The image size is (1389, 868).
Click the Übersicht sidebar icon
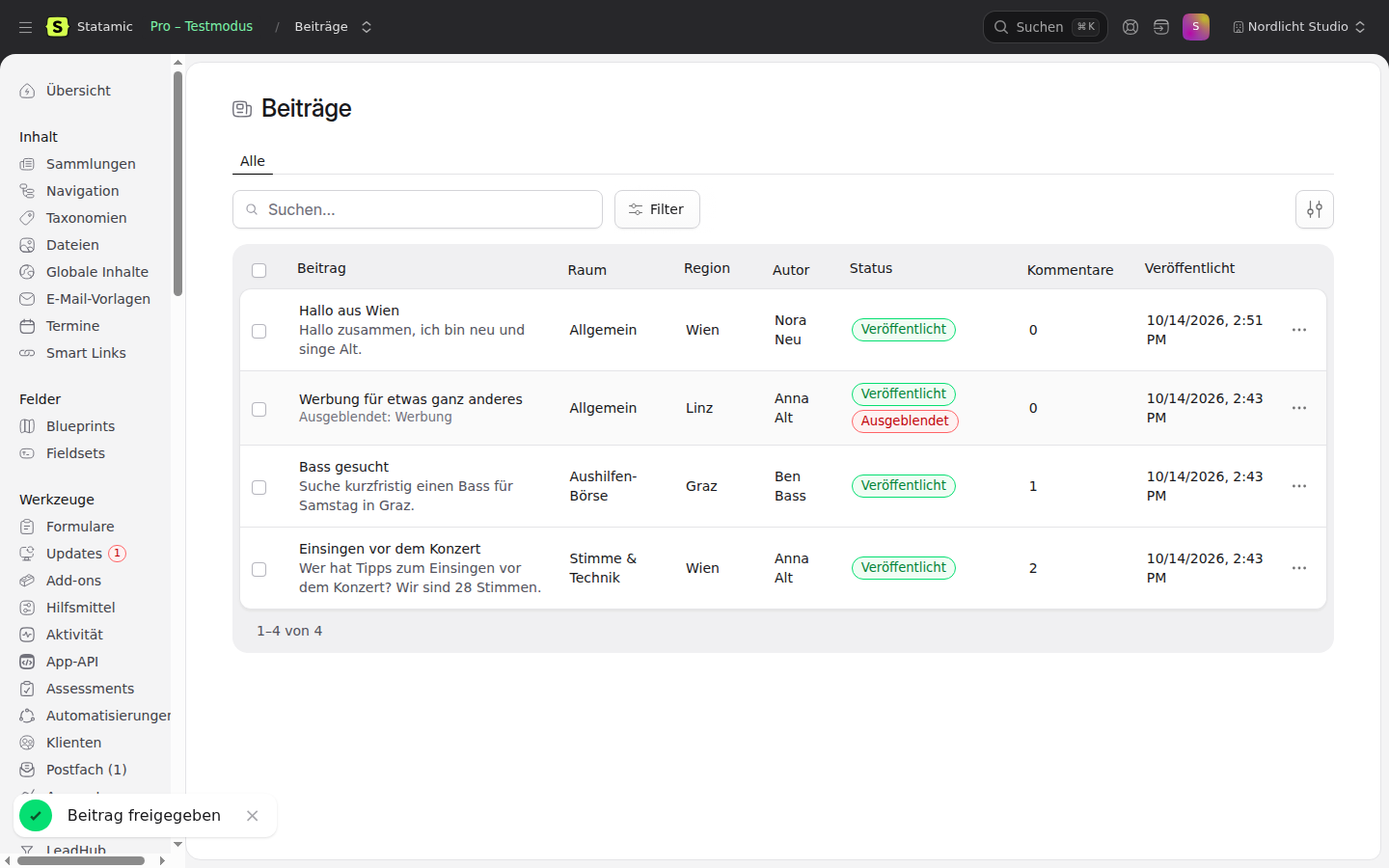point(27,91)
